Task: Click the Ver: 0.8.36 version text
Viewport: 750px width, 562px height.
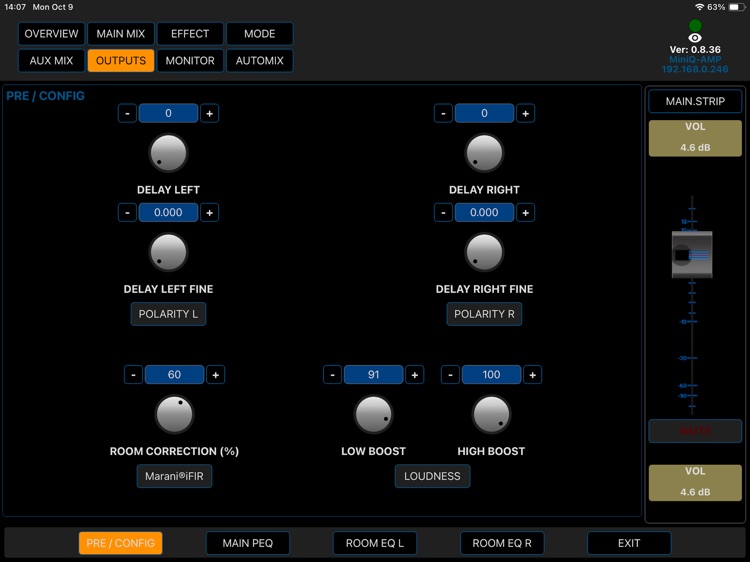Action: (x=695, y=50)
